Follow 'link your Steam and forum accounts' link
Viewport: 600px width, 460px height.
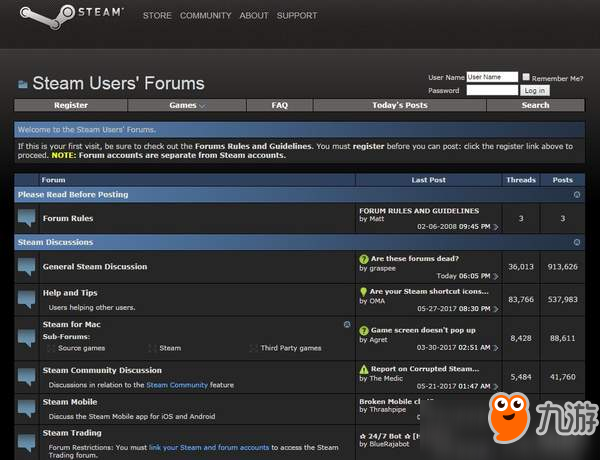pyautogui.click(x=209, y=447)
